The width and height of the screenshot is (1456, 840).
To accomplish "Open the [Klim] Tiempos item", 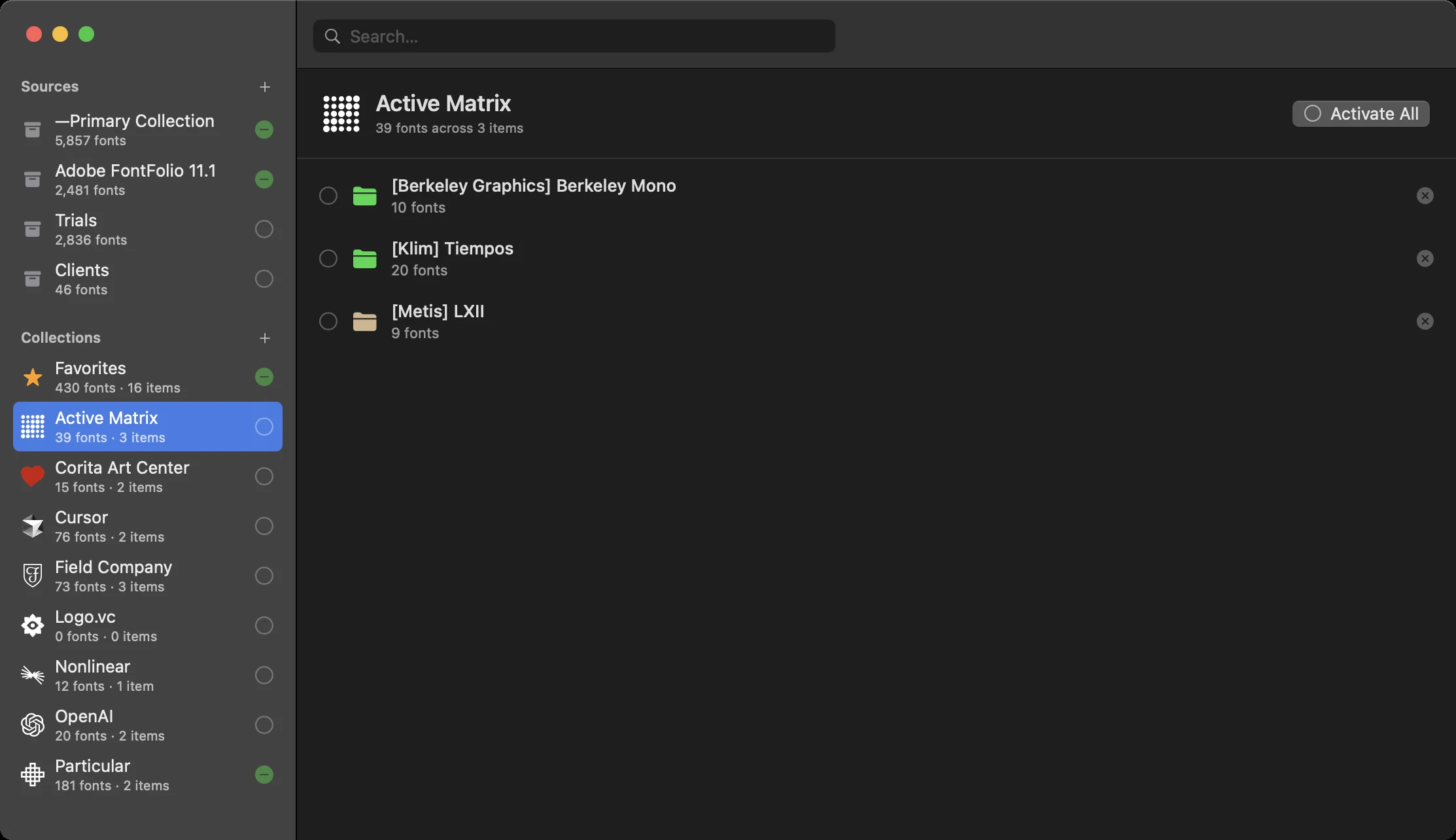I will click(876, 258).
